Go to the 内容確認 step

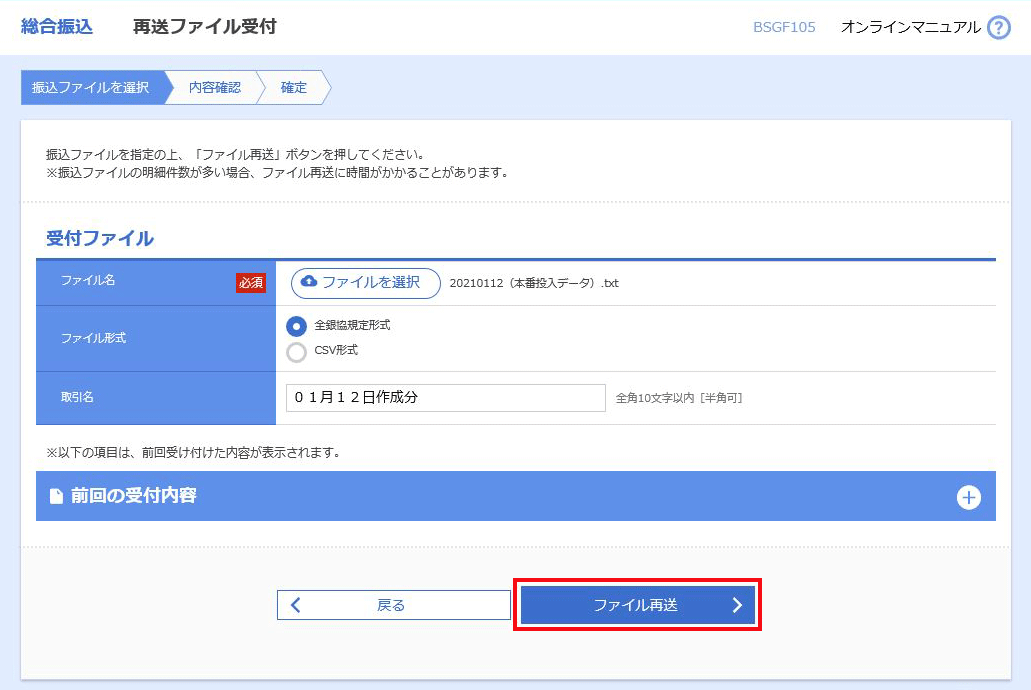click(214, 87)
